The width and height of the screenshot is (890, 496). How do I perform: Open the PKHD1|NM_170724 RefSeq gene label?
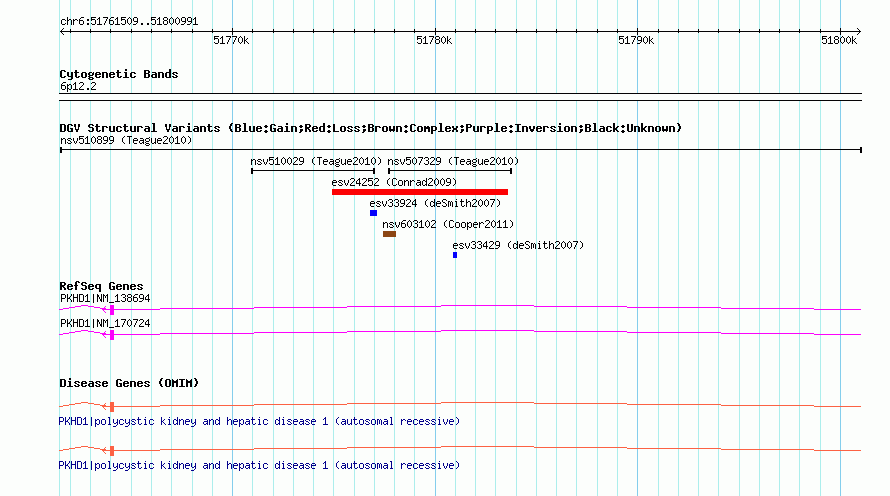click(x=105, y=323)
